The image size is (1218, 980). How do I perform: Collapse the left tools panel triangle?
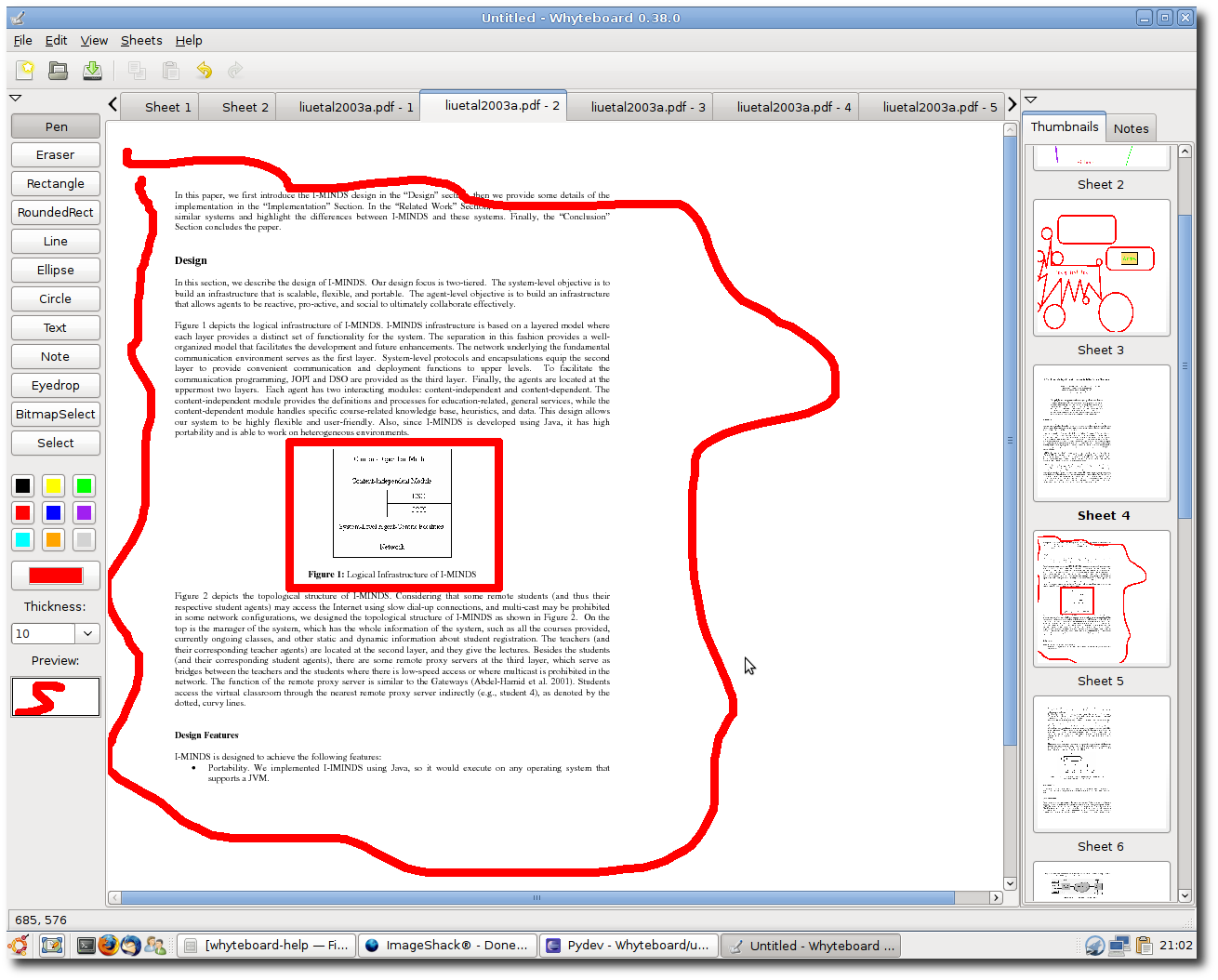tap(16, 98)
